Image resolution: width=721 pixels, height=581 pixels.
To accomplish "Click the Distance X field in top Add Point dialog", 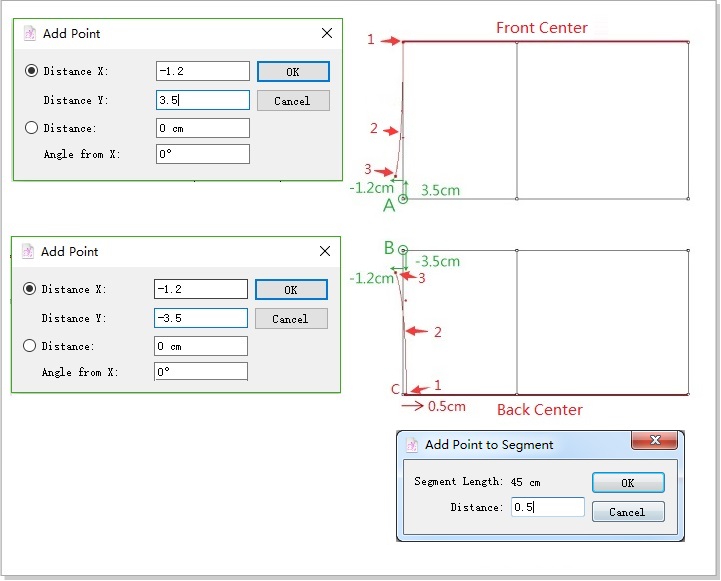I will click(203, 71).
